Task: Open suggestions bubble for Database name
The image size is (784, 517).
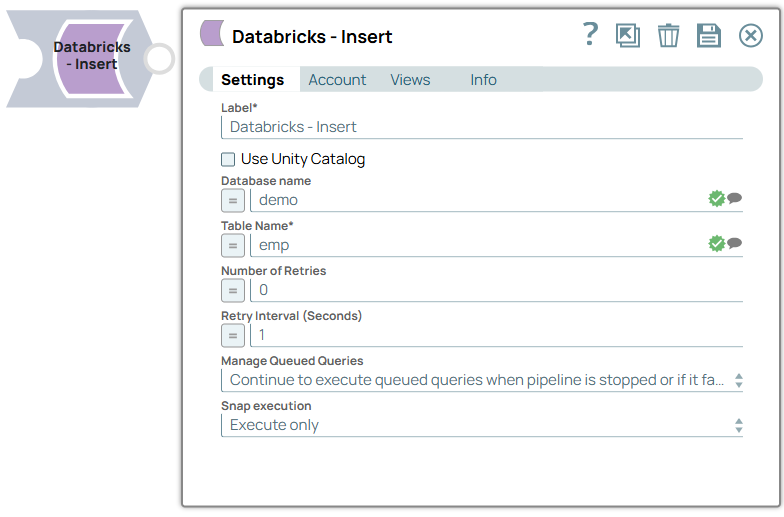Action: (x=735, y=199)
